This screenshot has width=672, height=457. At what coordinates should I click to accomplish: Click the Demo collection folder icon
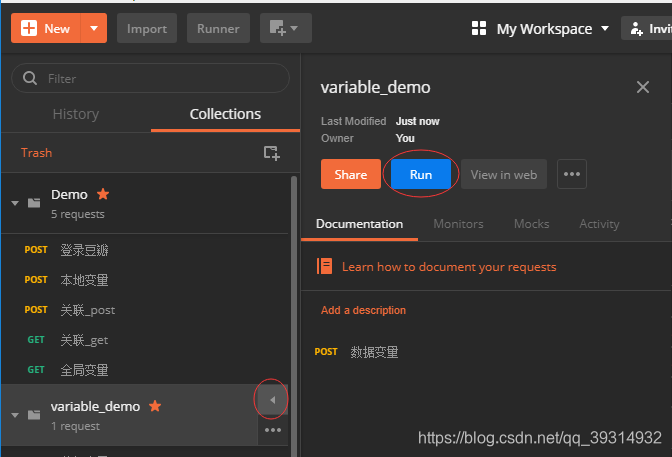34,203
